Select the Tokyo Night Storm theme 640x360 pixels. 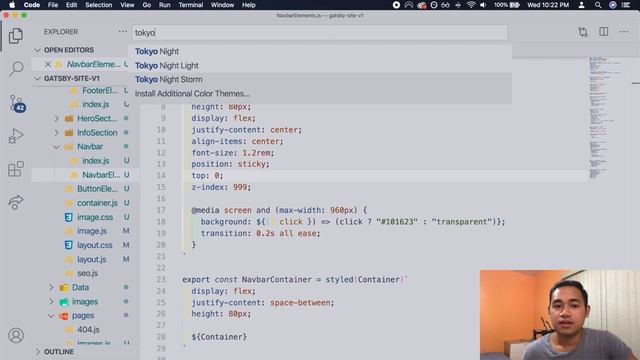pyautogui.click(x=320, y=79)
